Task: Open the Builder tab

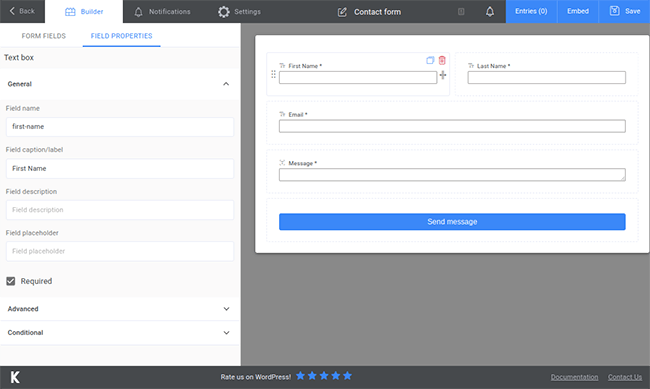Action: click(84, 12)
